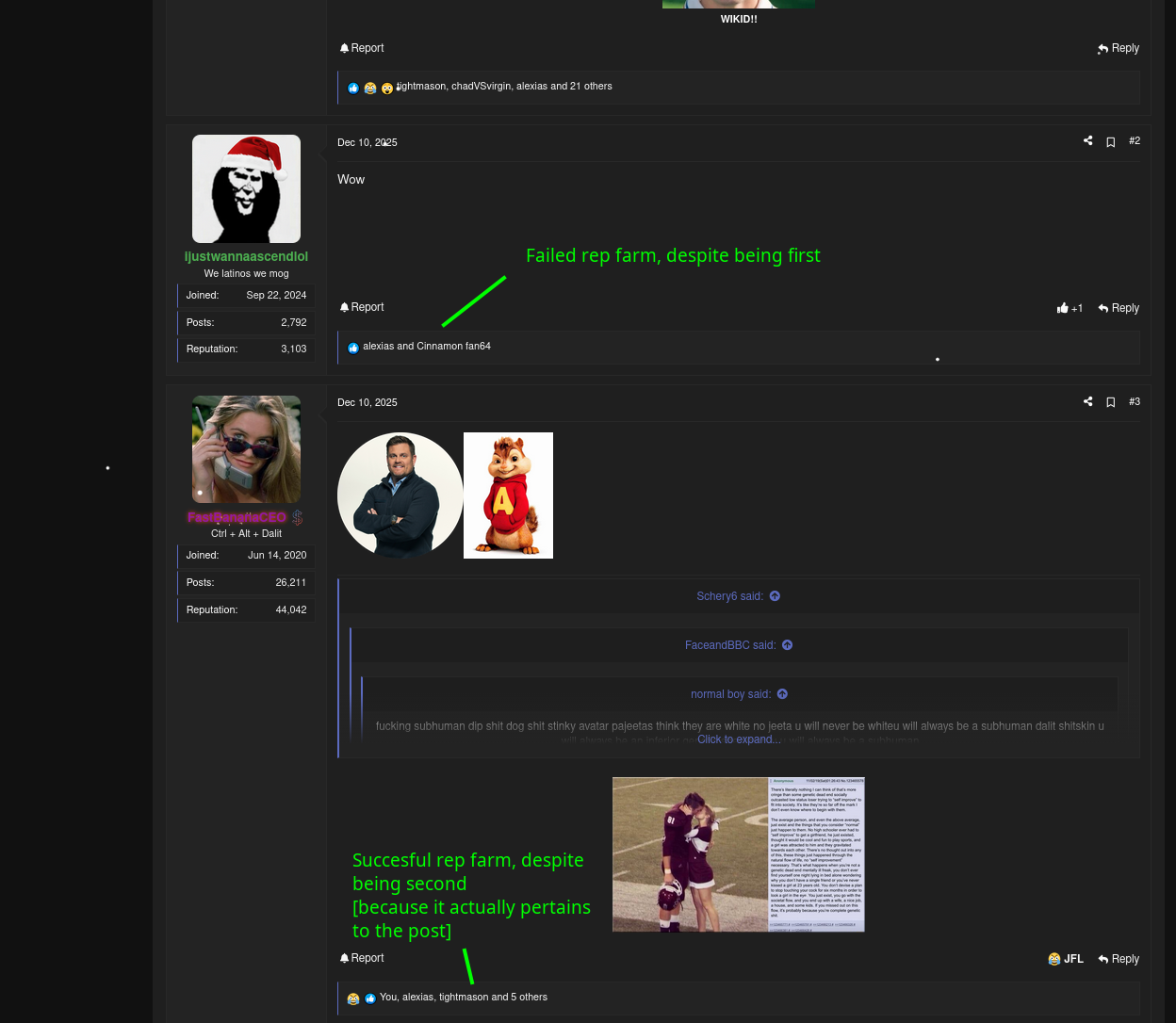The height and width of the screenshot is (1023, 1176).
Task: Reply to post #2
Action: coord(1119,308)
